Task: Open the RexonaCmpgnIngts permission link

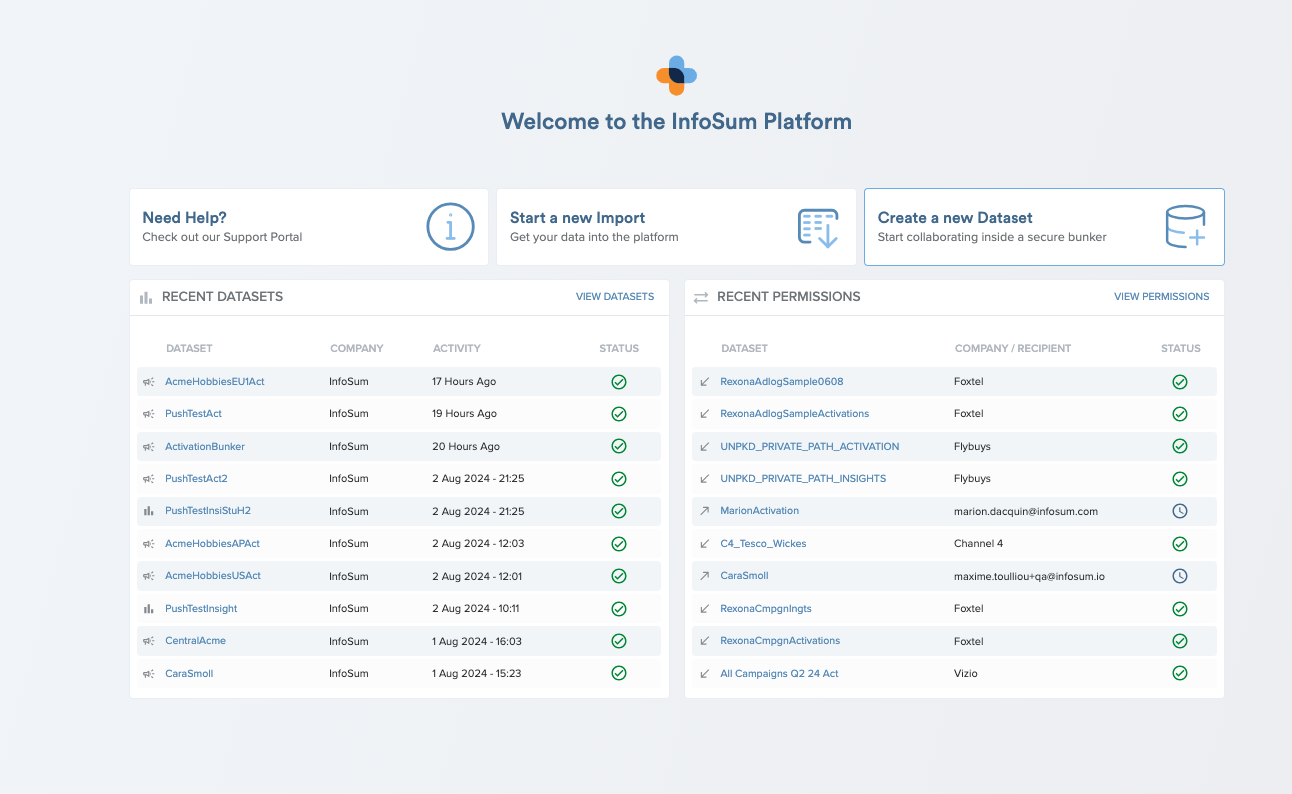Action: pyautogui.click(x=766, y=608)
